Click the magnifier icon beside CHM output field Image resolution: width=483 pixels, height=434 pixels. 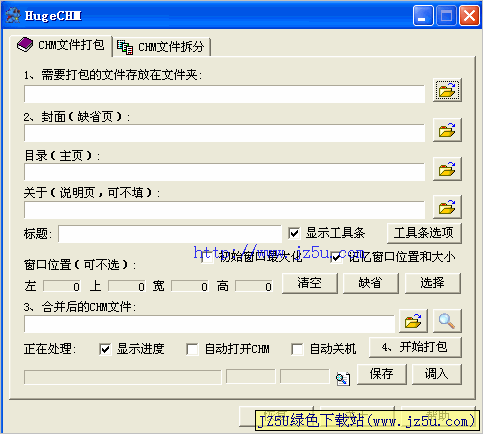tap(447, 321)
